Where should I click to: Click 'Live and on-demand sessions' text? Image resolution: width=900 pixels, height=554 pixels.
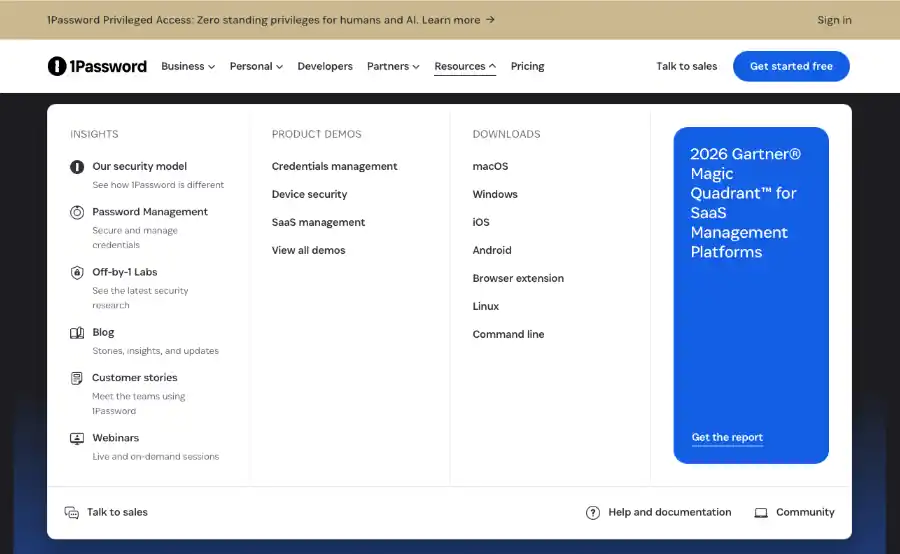156,456
